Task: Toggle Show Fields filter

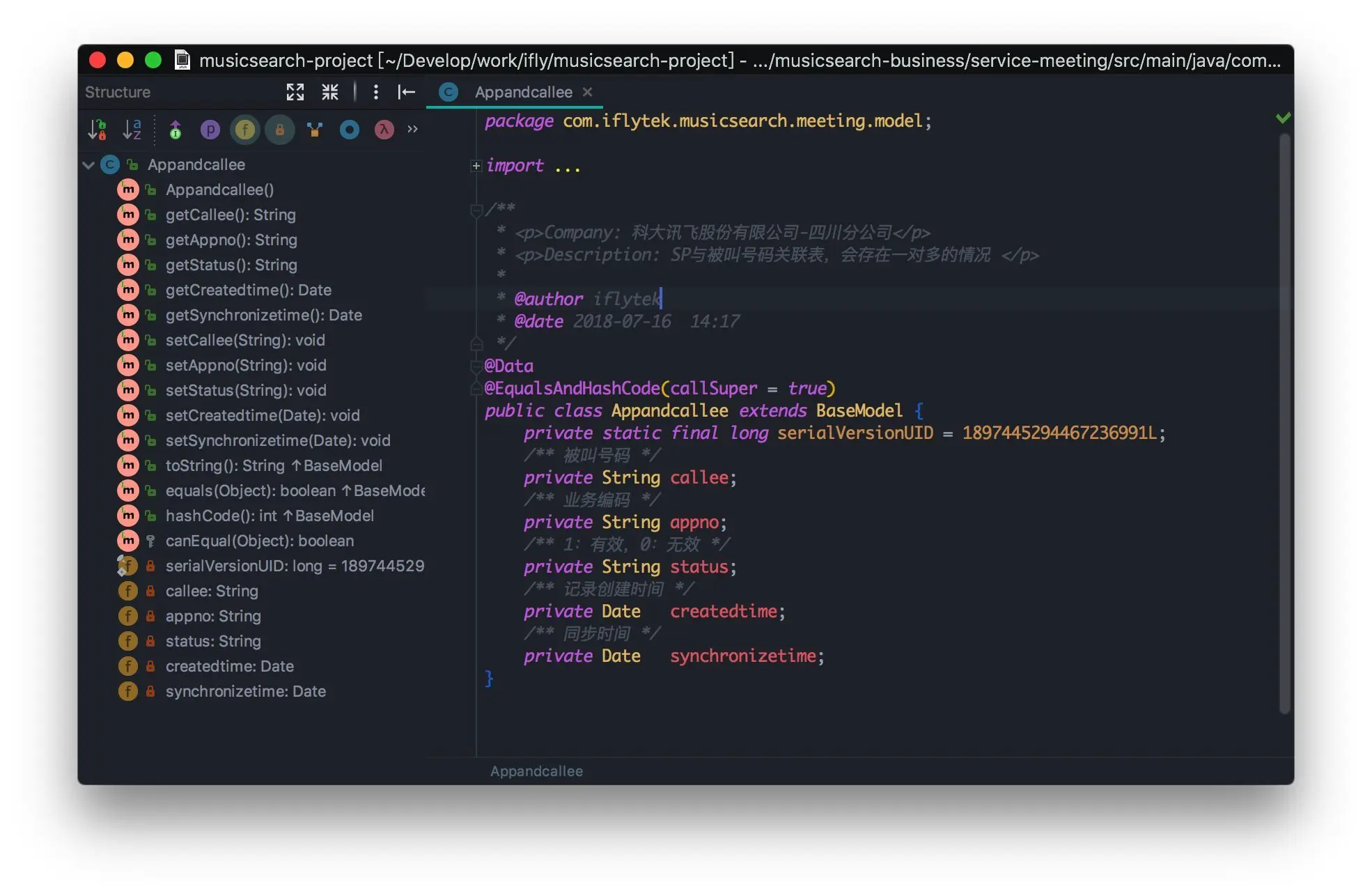Action: (x=244, y=130)
